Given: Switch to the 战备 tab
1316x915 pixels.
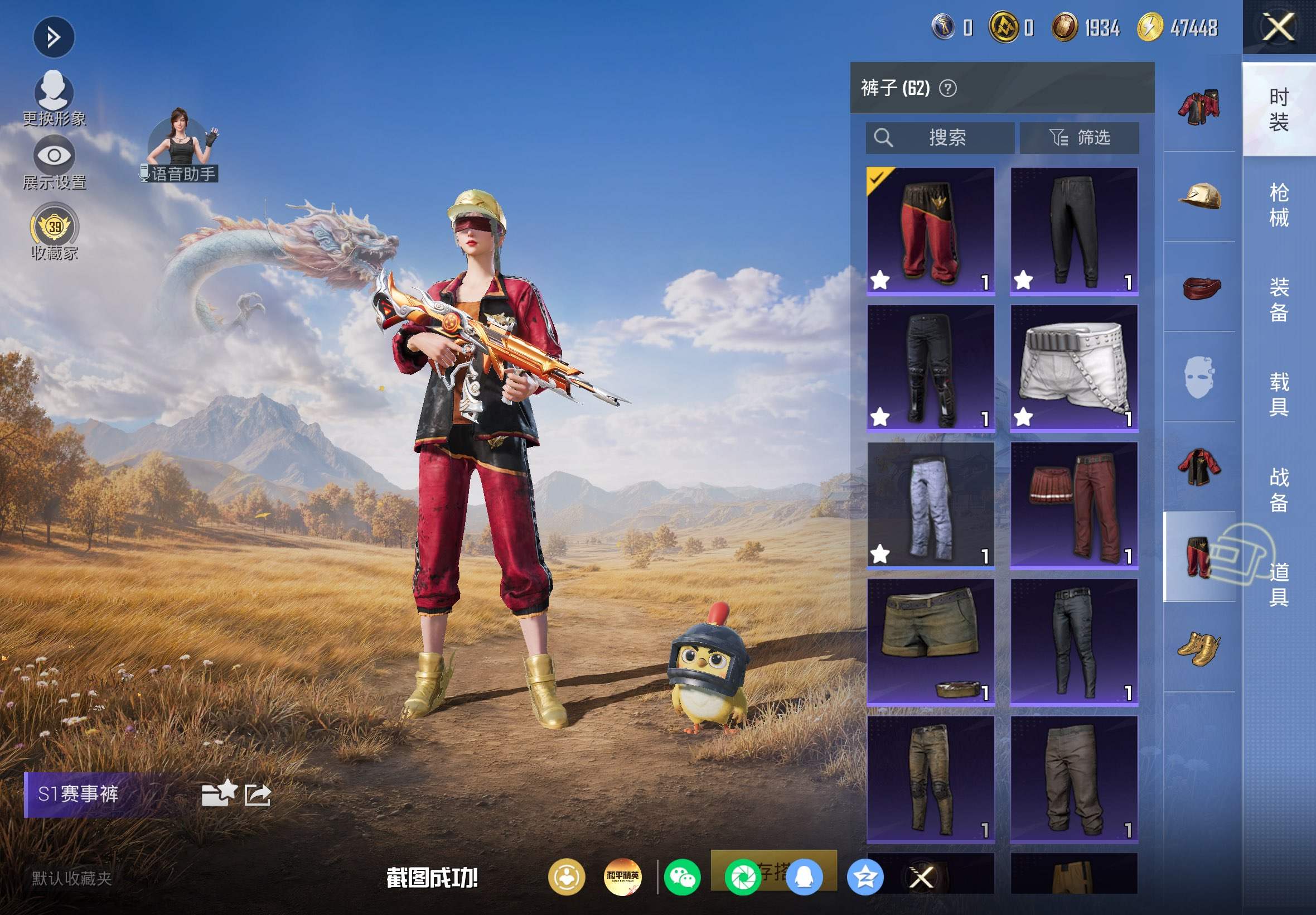Looking at the screenshot, I should click(1279, 490).
